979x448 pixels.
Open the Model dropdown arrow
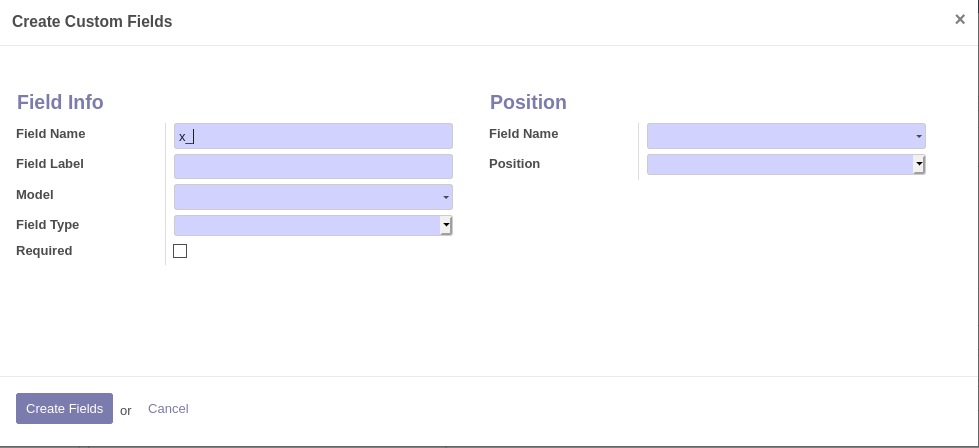[x=446, y=198]
